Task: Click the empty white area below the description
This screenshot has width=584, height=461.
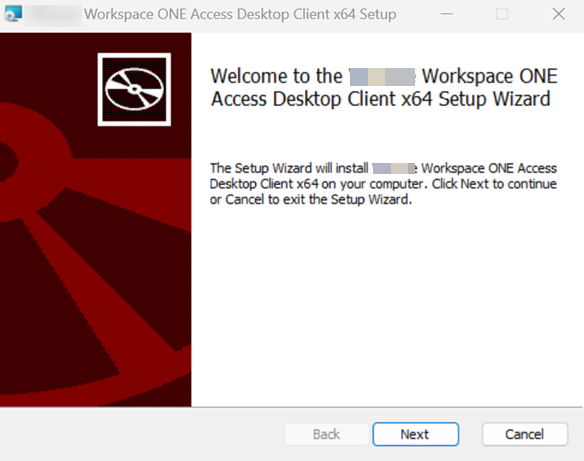Action: 387,305
